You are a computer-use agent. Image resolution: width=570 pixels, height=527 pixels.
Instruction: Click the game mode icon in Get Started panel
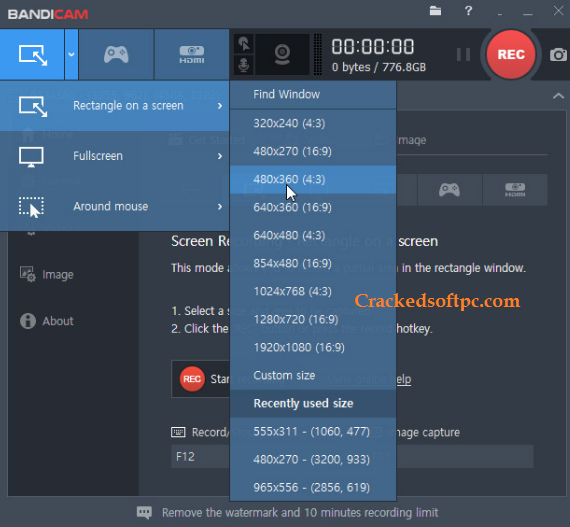tap(450, 190)
